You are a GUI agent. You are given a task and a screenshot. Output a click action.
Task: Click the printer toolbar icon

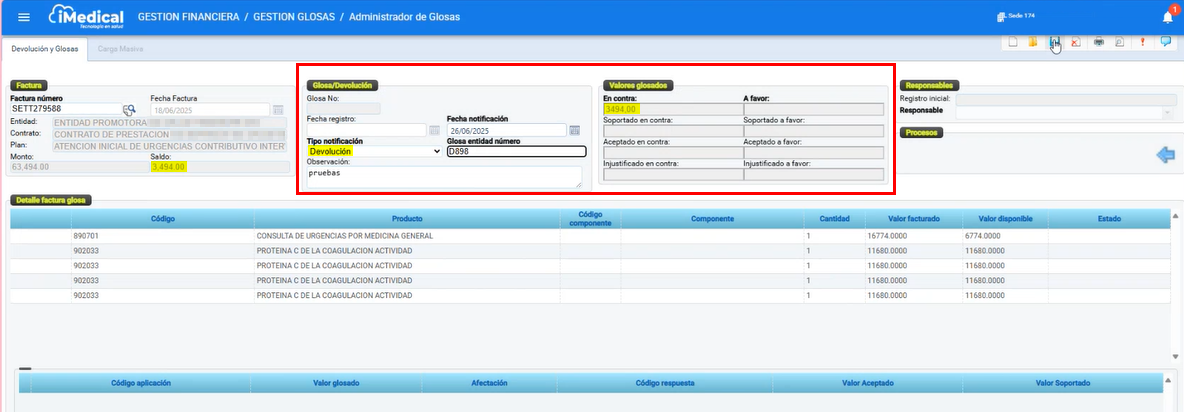(x=1099, y=42)
